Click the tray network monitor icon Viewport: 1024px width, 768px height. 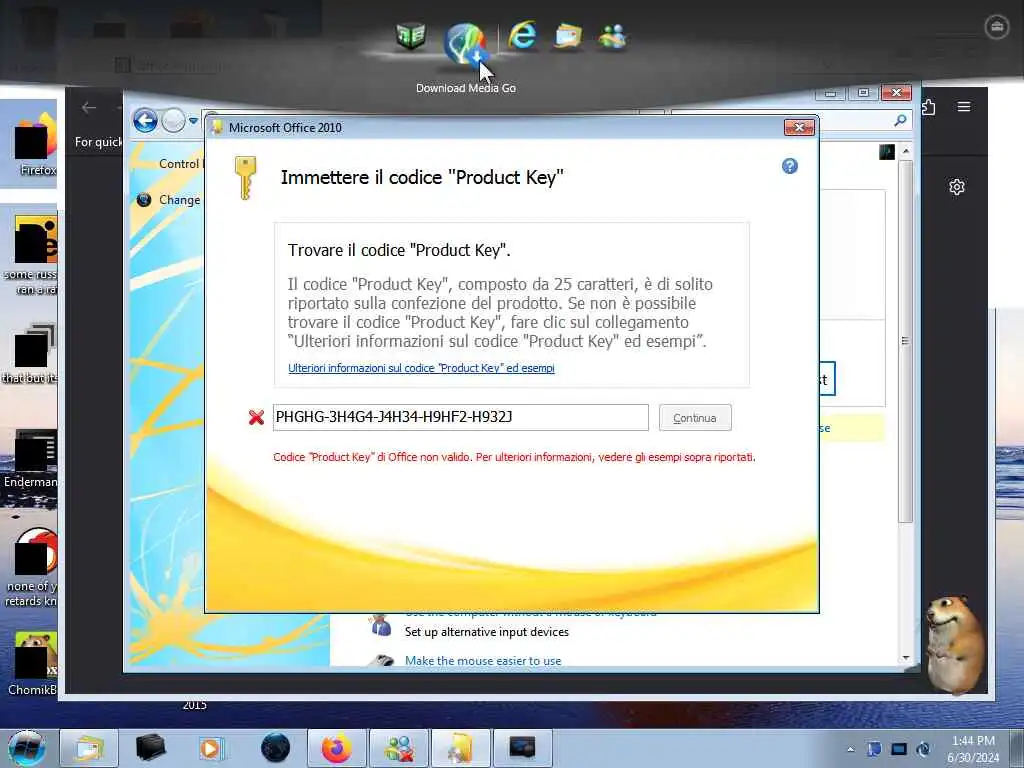899,749
